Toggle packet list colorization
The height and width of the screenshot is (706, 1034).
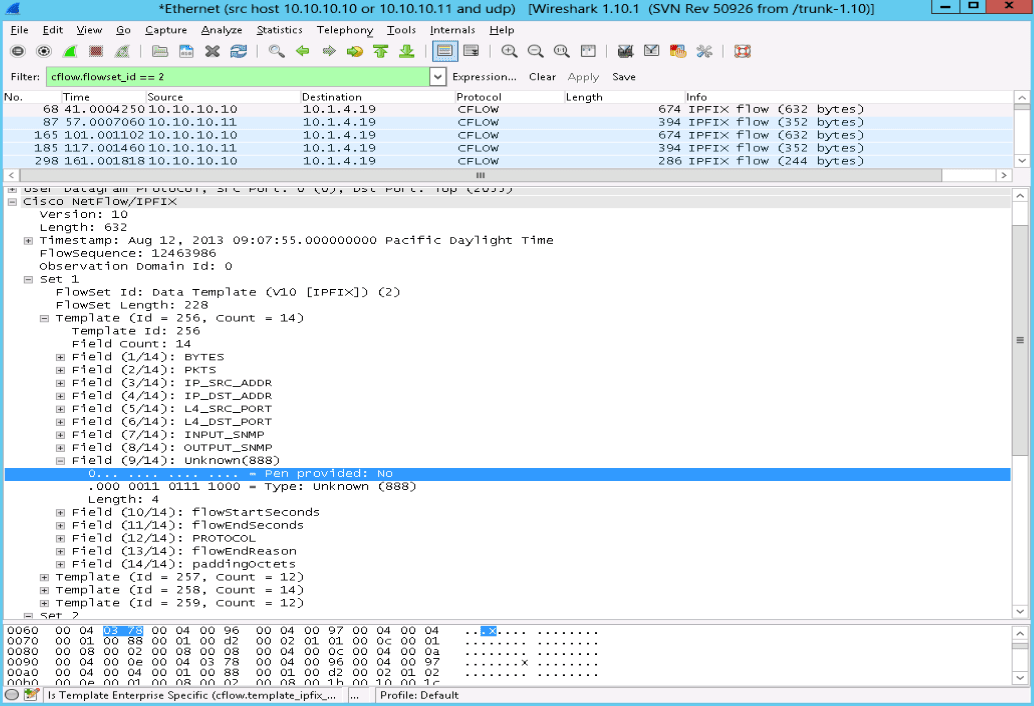pyautogui.click(x=444, y=51)
